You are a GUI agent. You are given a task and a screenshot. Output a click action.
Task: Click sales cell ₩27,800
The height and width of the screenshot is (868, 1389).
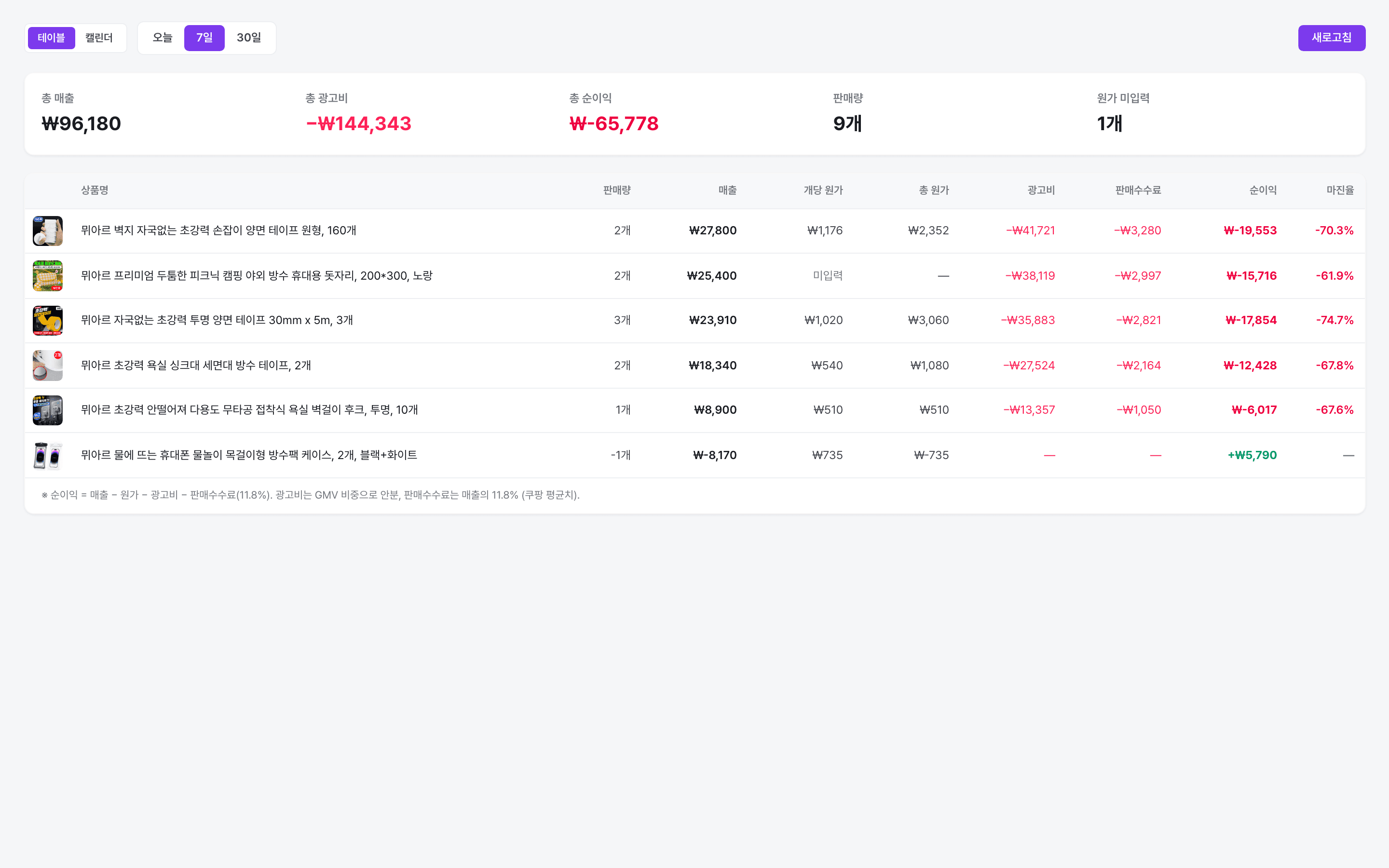click(712, 230)
